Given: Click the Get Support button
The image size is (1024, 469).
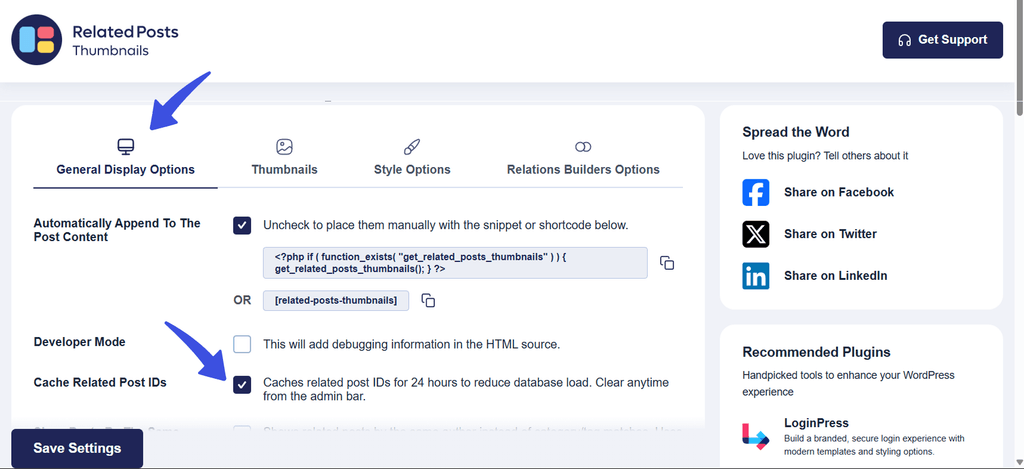Looking at the screenshot, I should (942, 40).
